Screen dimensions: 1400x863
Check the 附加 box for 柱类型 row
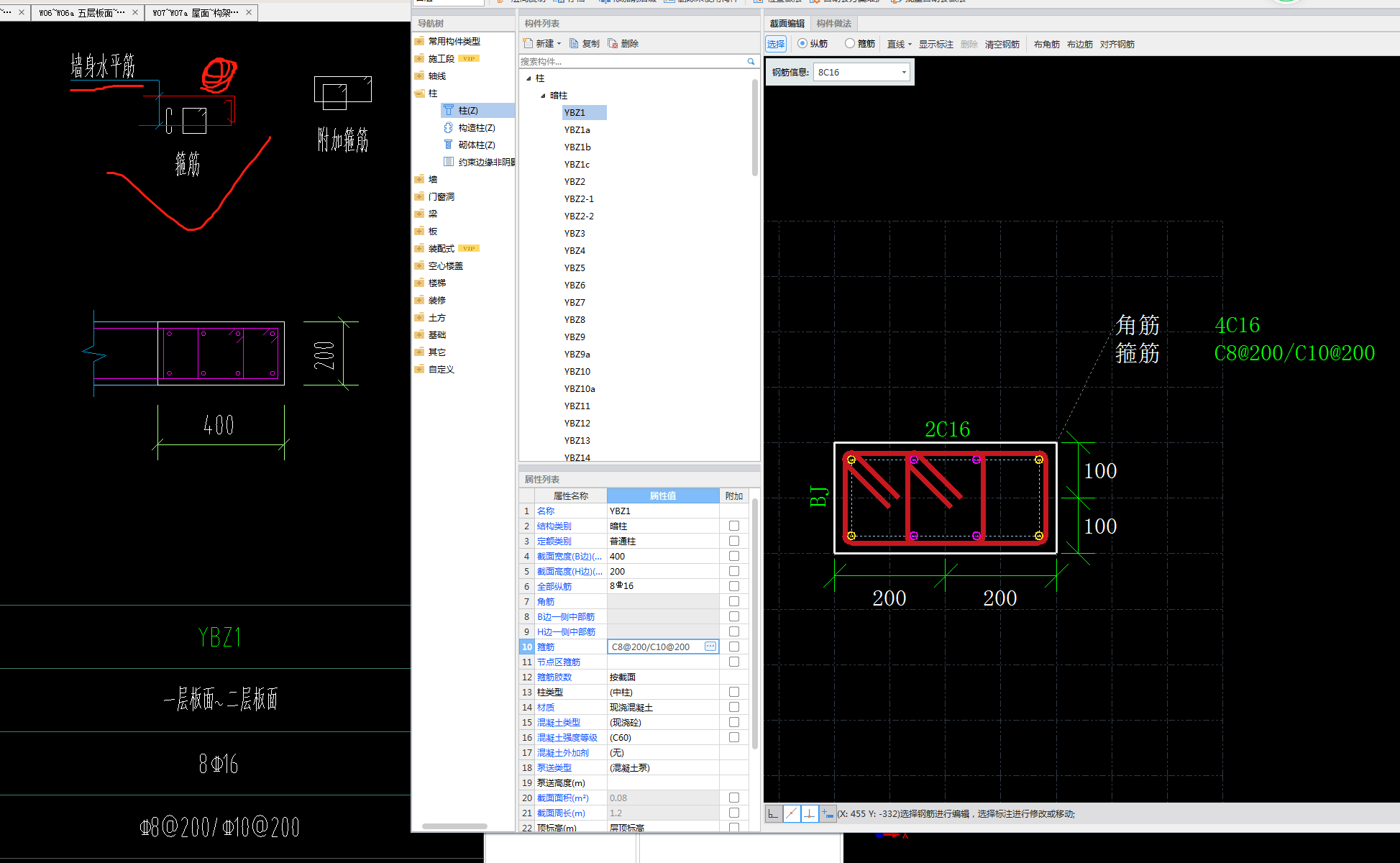click(x=734, y=692)
